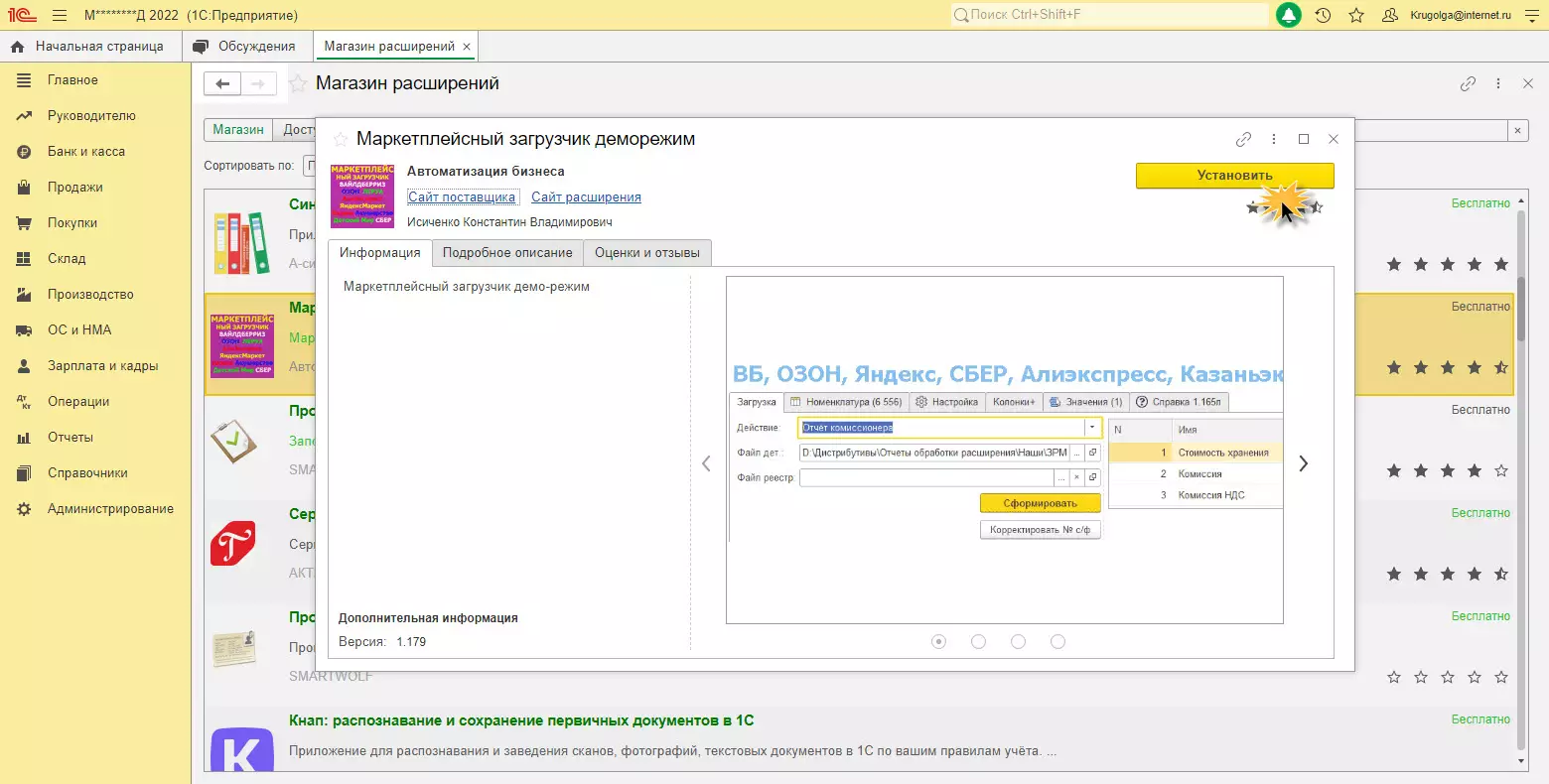Copy link via the dialog's chain icon
This screenshot has height=784, width=1549.
pyautogui.click(x=1243, y=140)
